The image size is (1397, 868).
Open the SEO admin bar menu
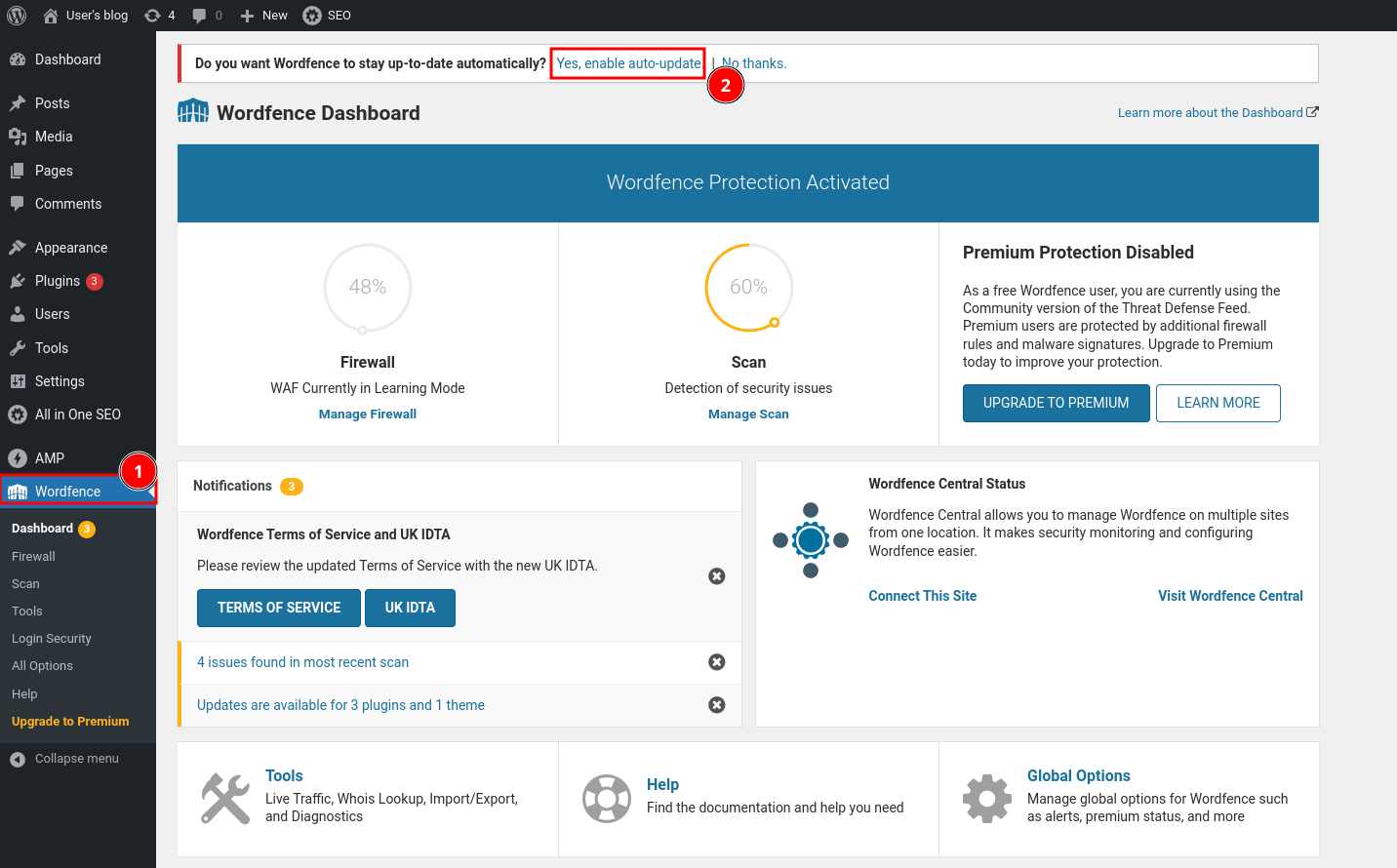tap(327, 16)
